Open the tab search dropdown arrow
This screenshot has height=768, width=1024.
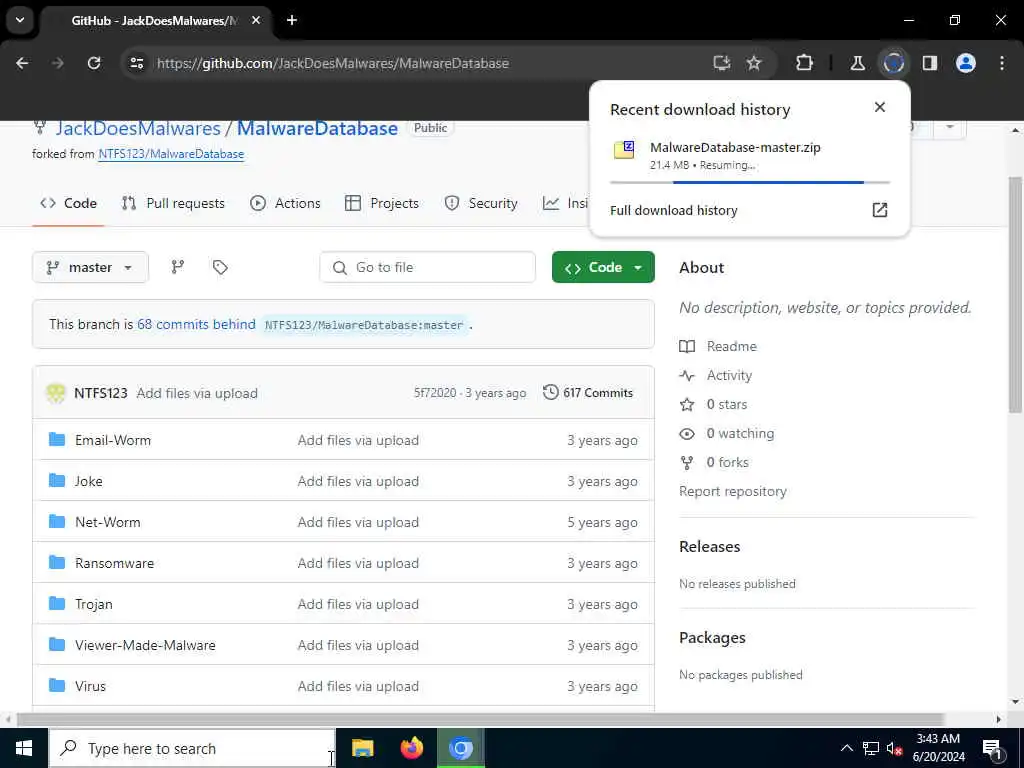(x=20, y=20)
